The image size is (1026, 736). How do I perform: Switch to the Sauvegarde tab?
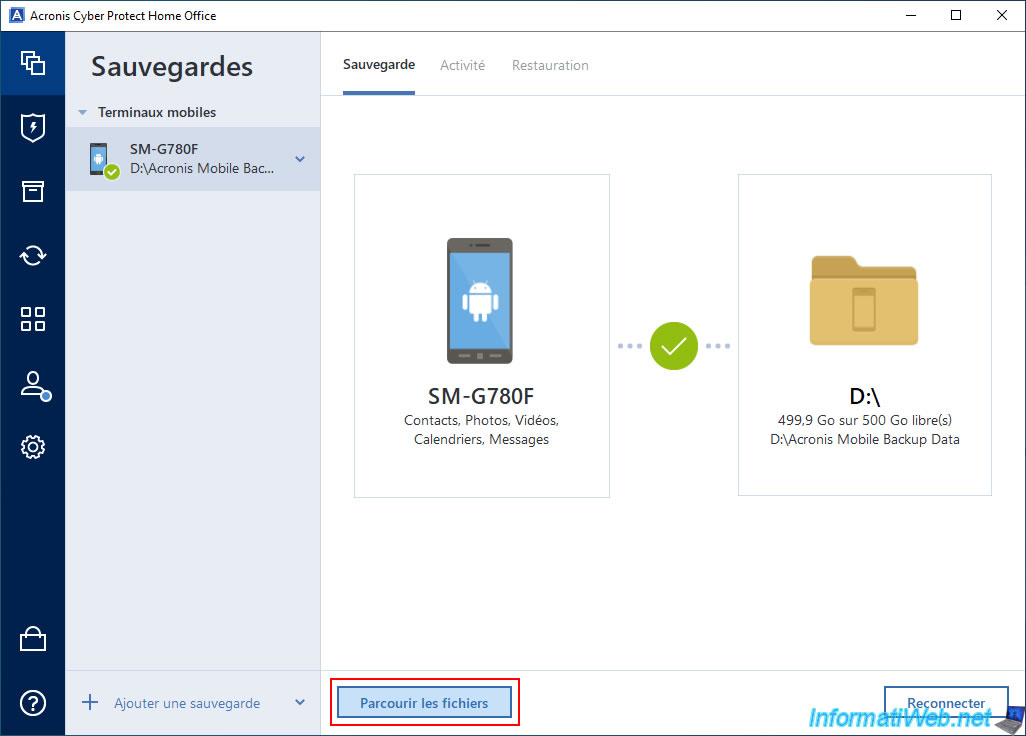(x=379, y=65)
